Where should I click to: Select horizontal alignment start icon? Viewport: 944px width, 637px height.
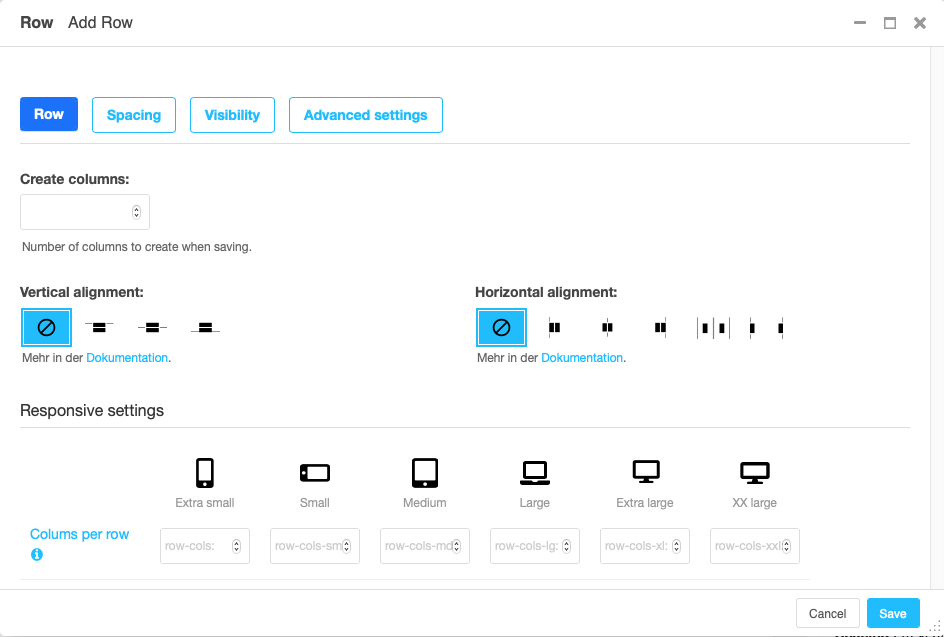point(554,327)
